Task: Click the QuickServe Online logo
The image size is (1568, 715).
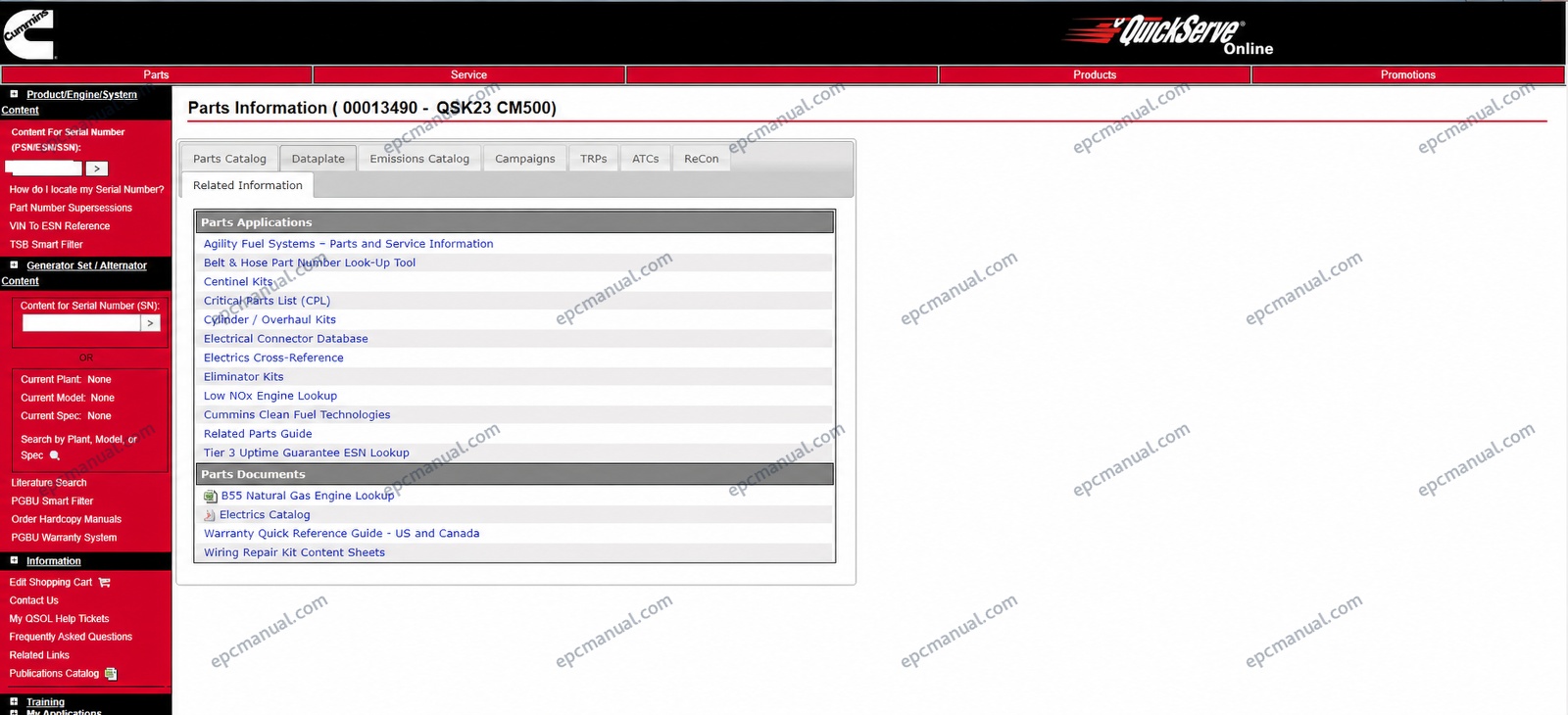Action: coord(1168,35)
